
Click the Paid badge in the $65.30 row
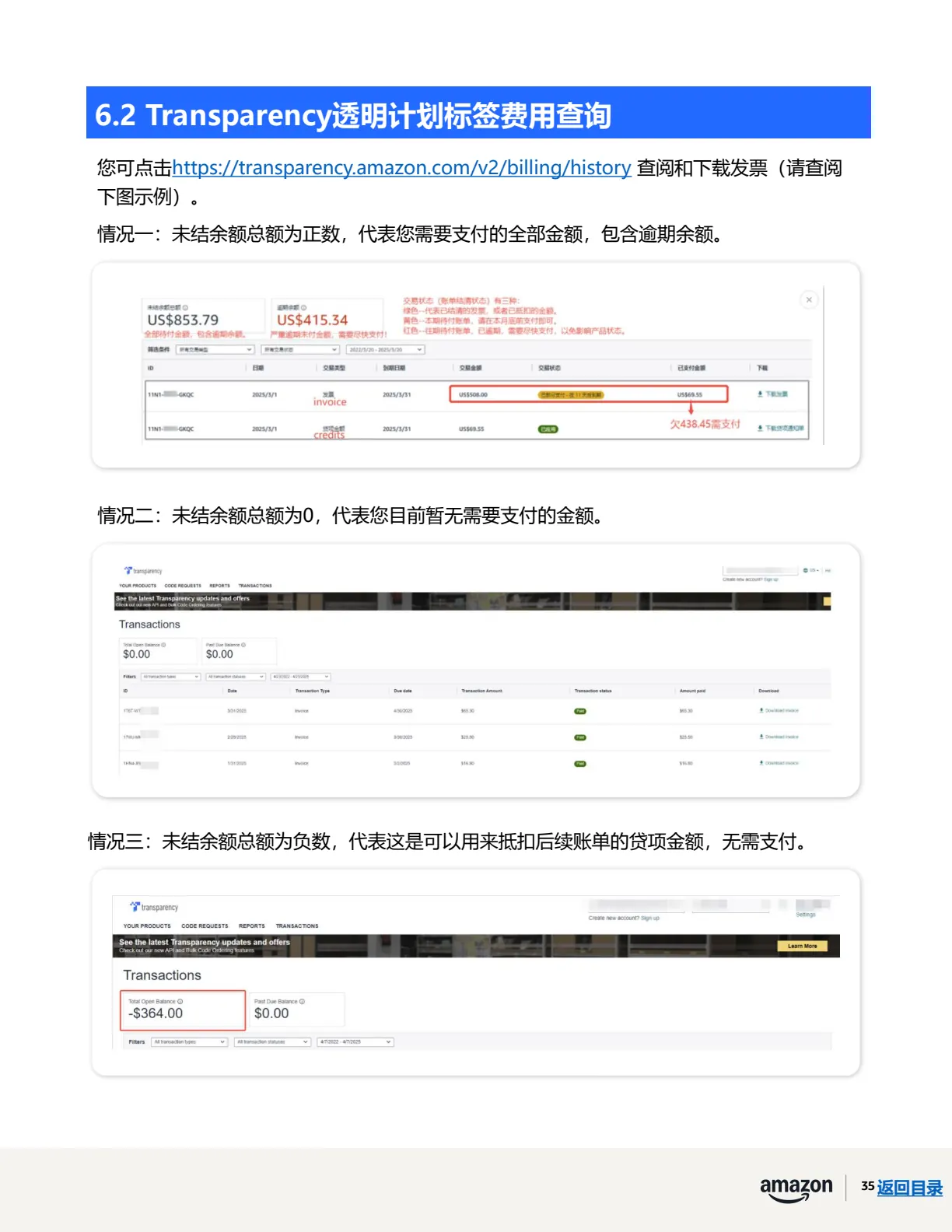point(580,712)
